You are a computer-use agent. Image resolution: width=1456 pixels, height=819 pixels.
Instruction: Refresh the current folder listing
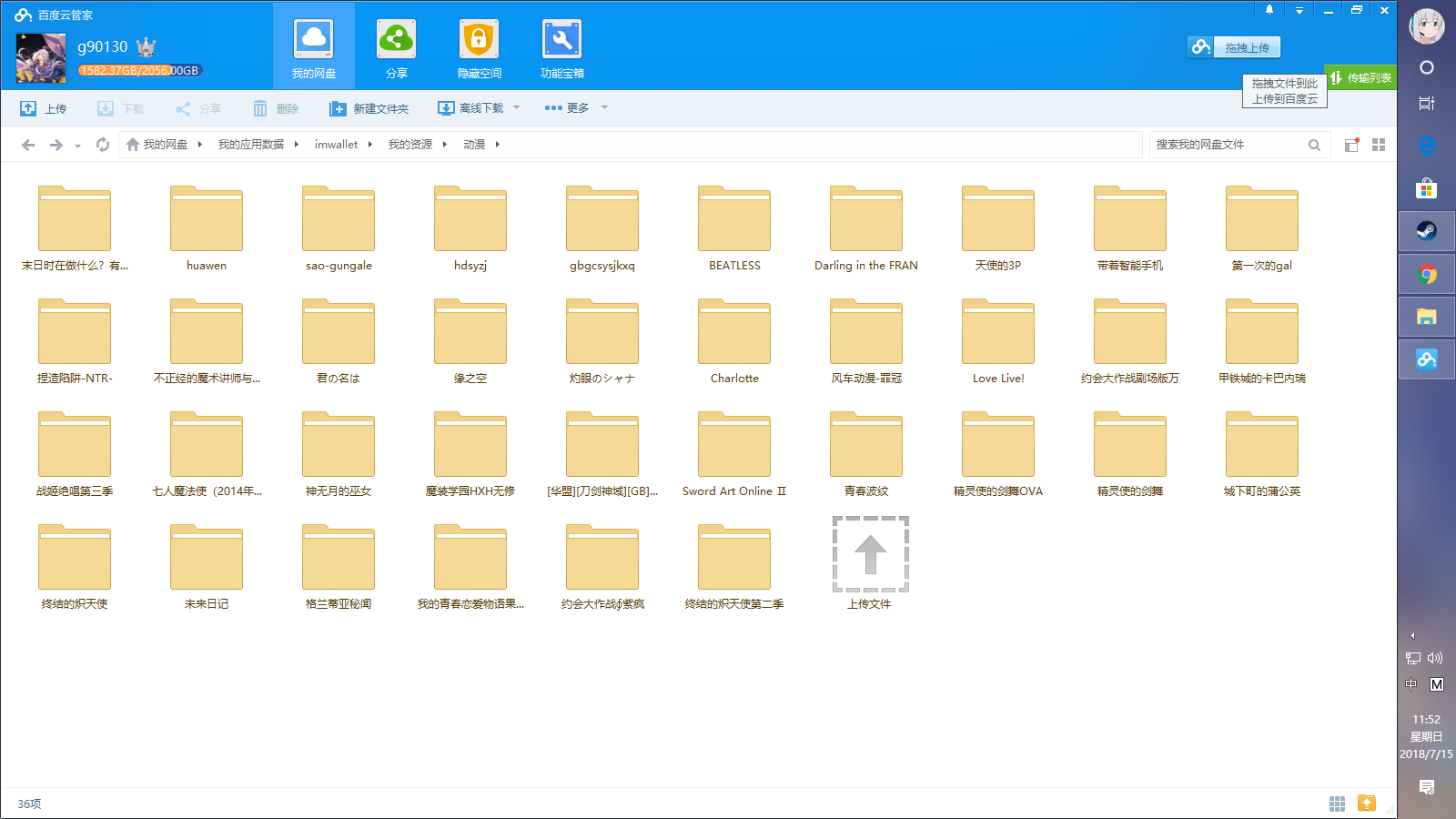(x=103, y=145)
